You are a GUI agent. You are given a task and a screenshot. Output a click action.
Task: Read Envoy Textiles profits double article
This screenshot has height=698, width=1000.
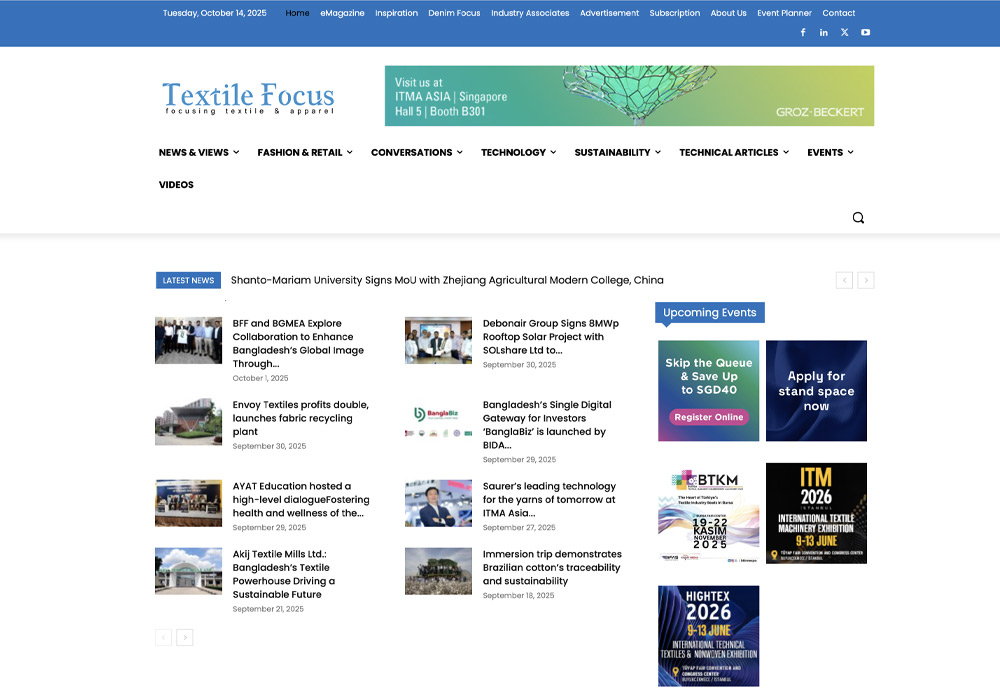(300, 418)
